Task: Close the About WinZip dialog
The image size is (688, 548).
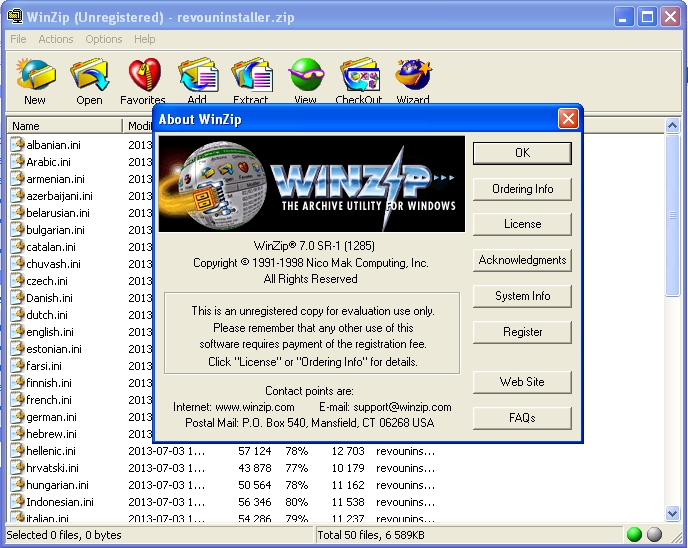Action: click(568, 119)
